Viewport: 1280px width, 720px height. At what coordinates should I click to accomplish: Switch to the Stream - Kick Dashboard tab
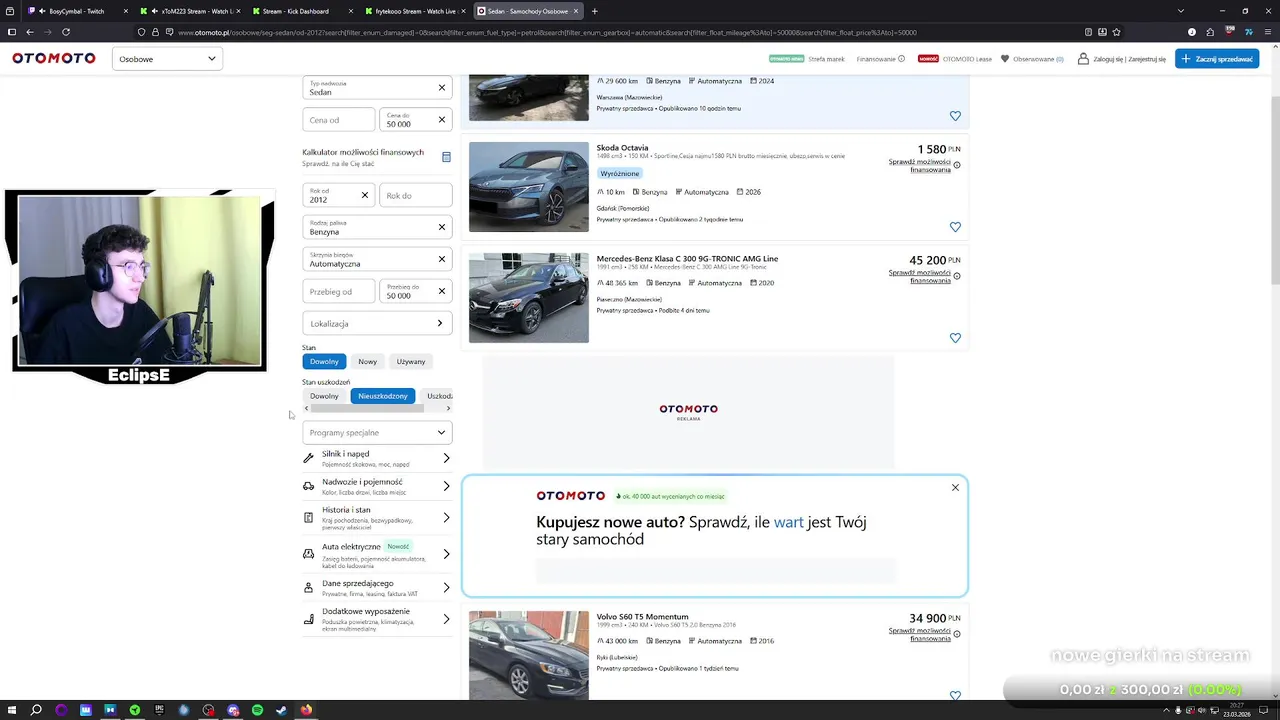(302, 11)
